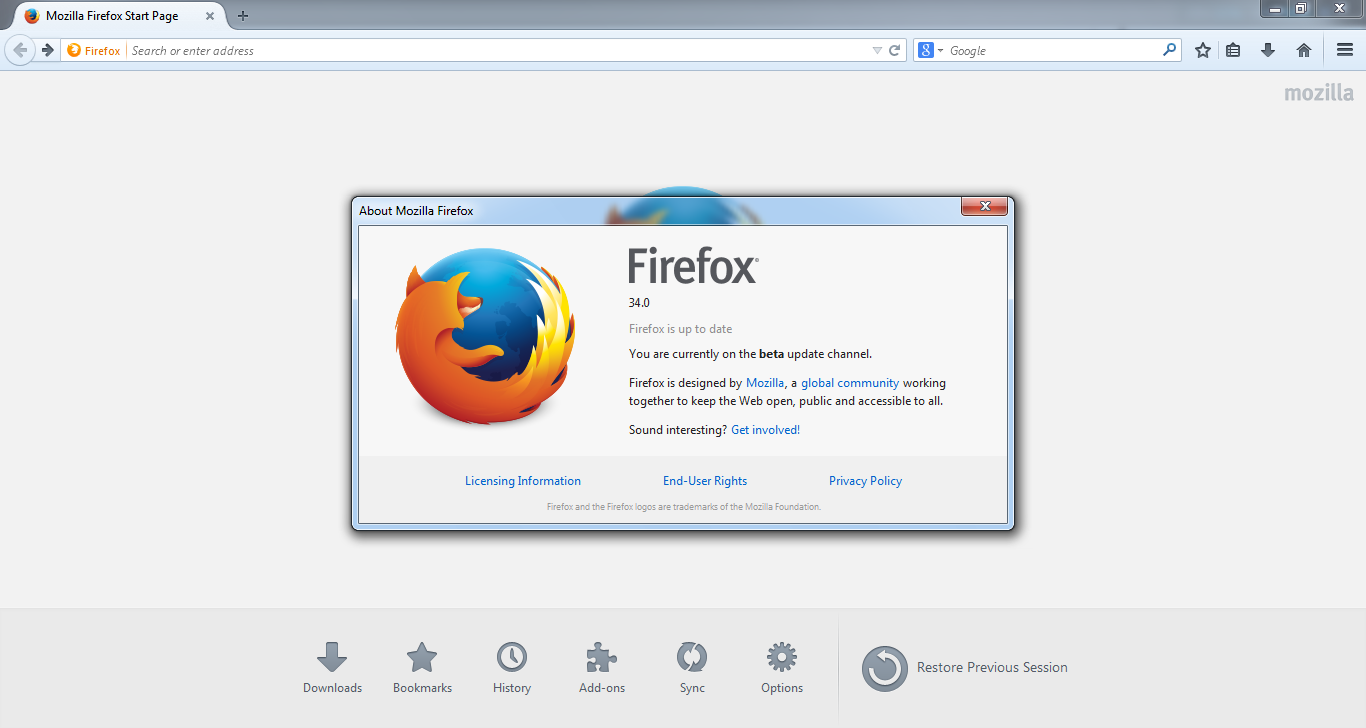Open Privacy Policy link

866,481
